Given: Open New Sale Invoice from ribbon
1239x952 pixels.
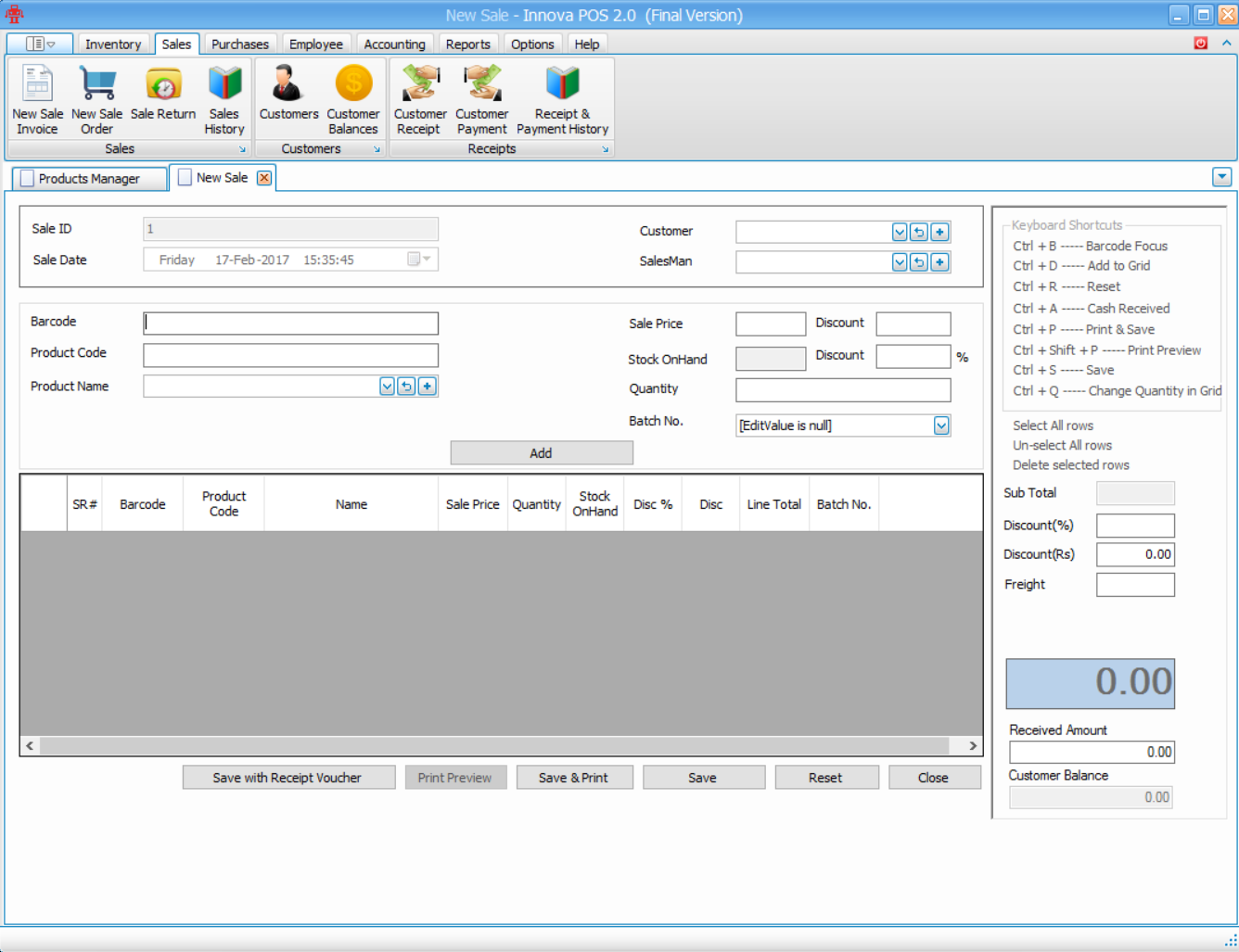Looking at the screenshot, I should tap(38, 100).
